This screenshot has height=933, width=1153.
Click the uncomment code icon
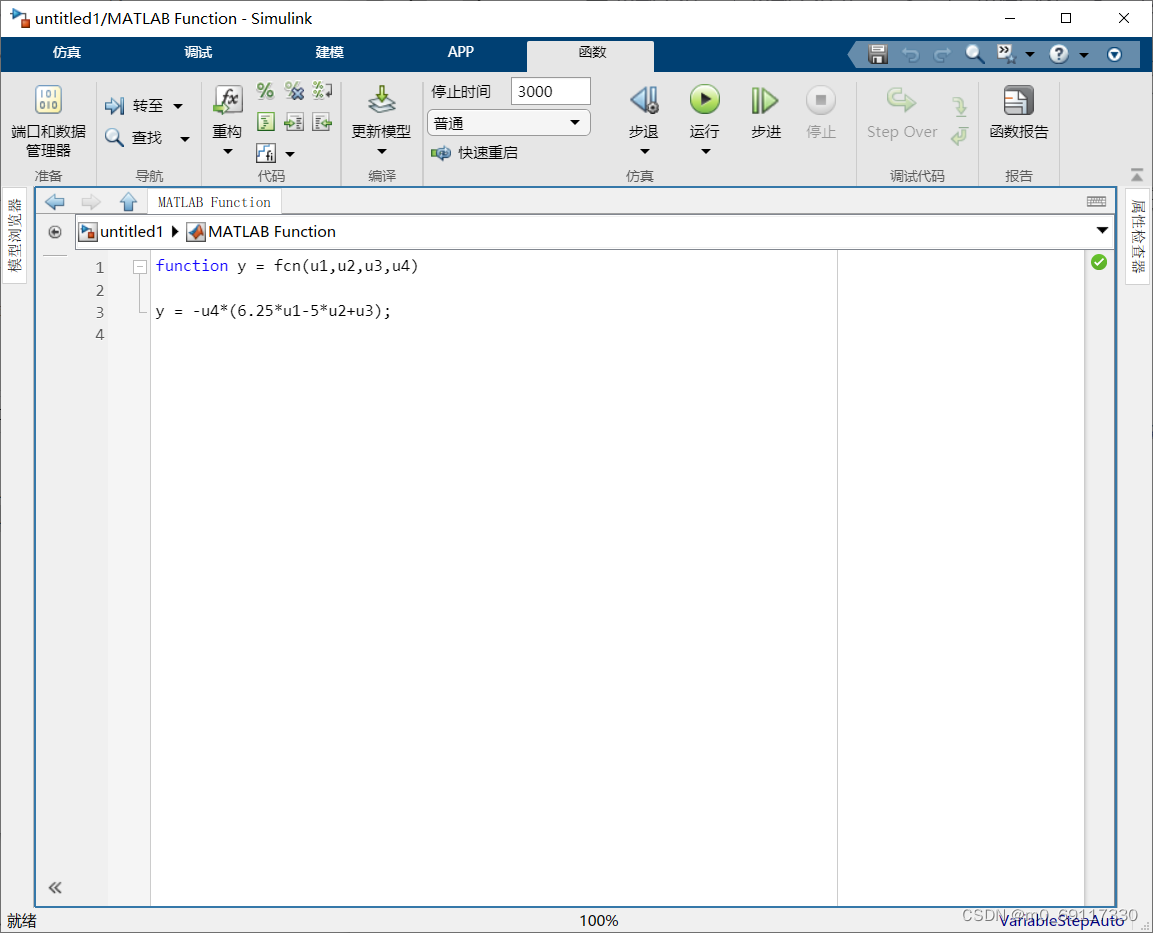point(294,90)
